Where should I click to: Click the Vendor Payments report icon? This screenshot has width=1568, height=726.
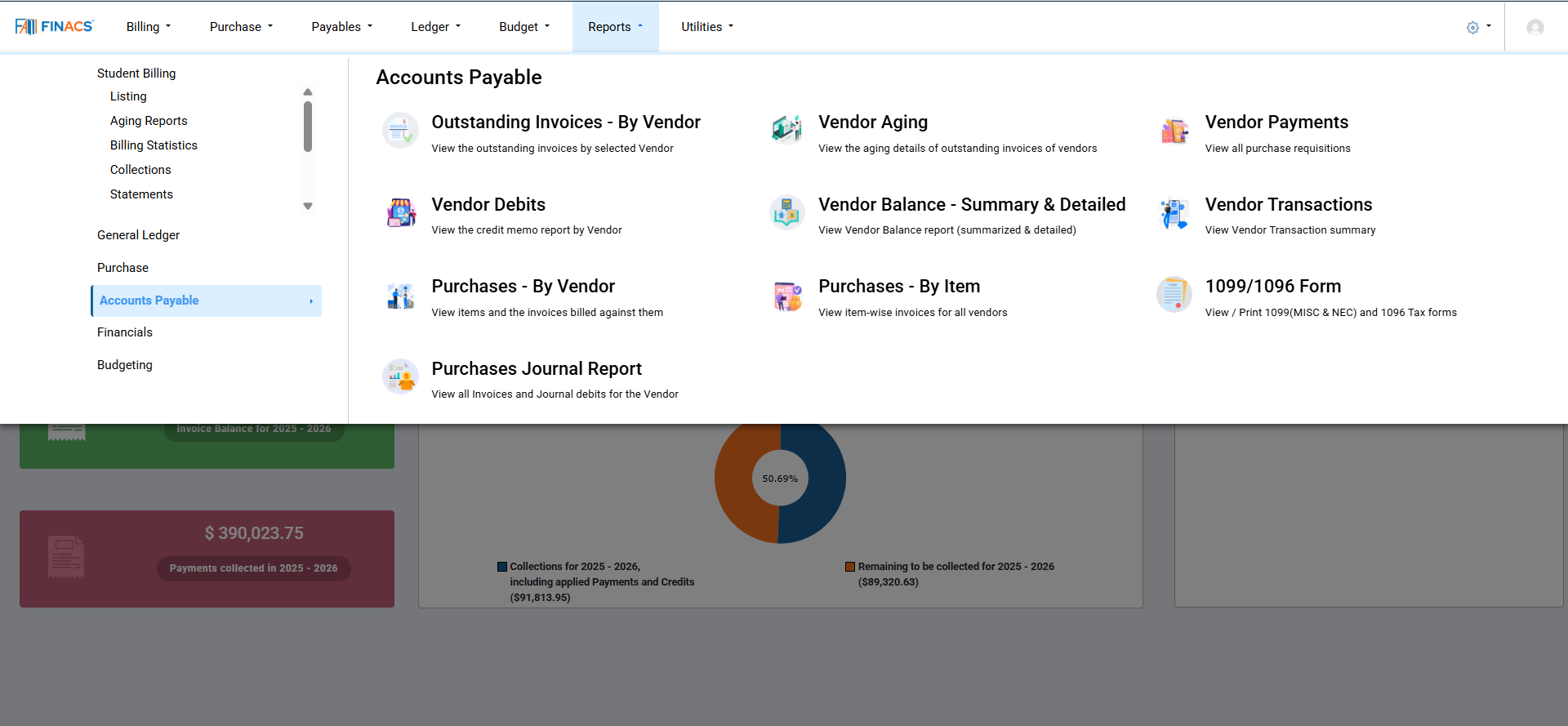tap(1174, 130)
